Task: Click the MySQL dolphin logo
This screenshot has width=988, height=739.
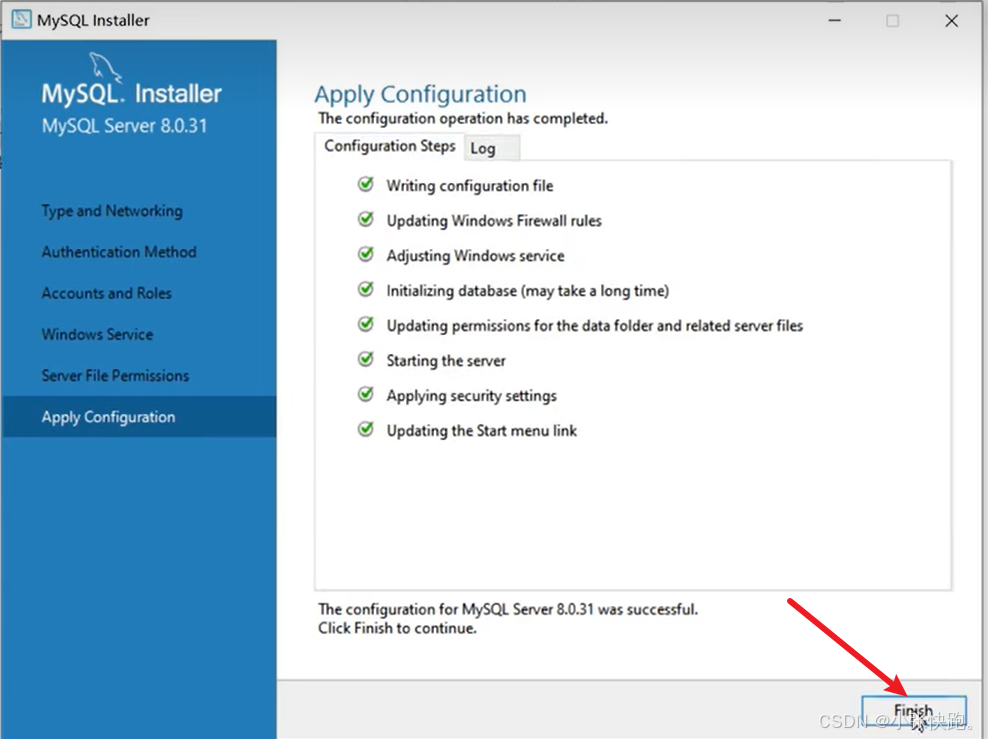Action: pyautogui.click(x=105, y=67)
